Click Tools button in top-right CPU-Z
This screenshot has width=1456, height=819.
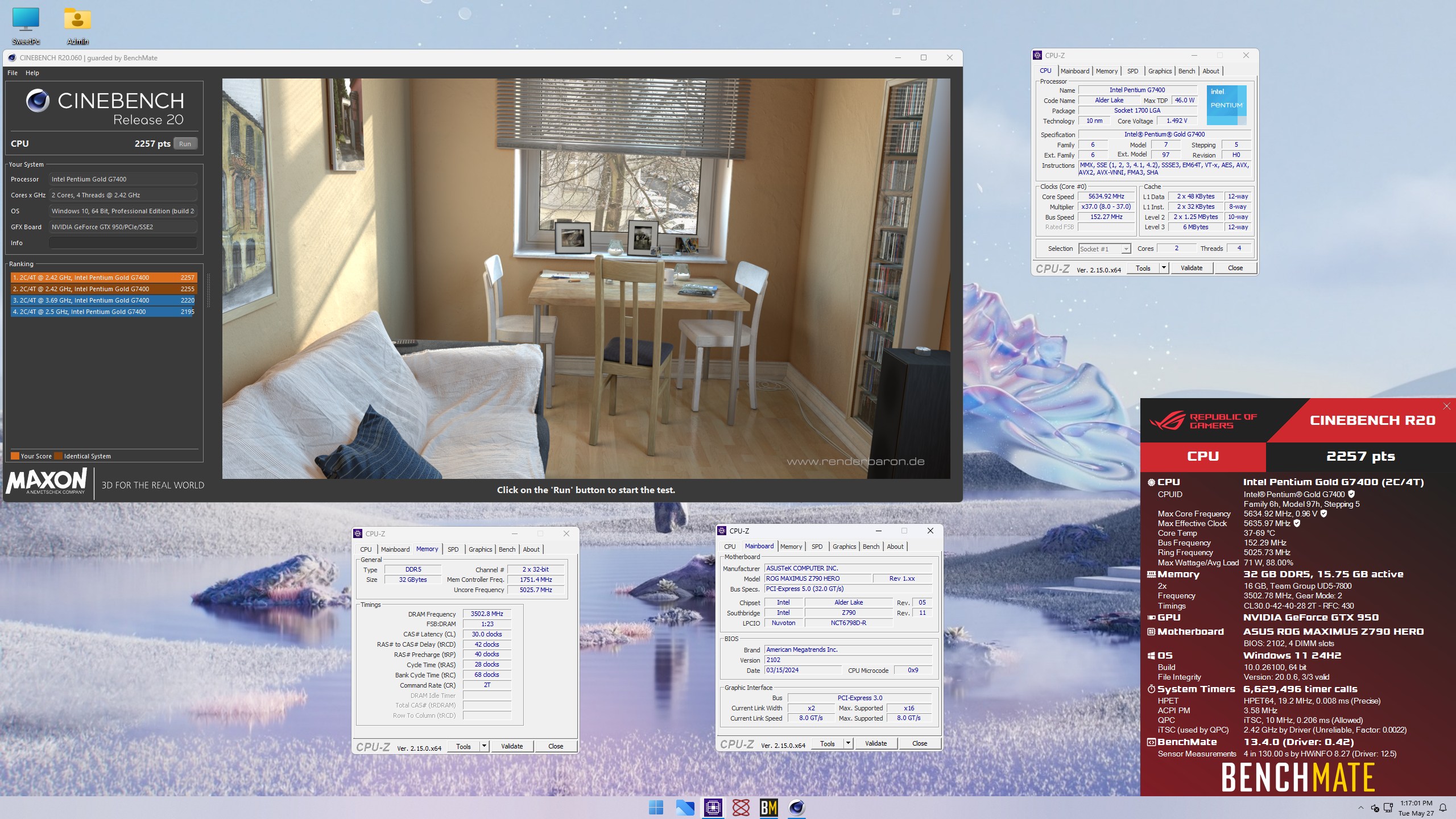1143,268
